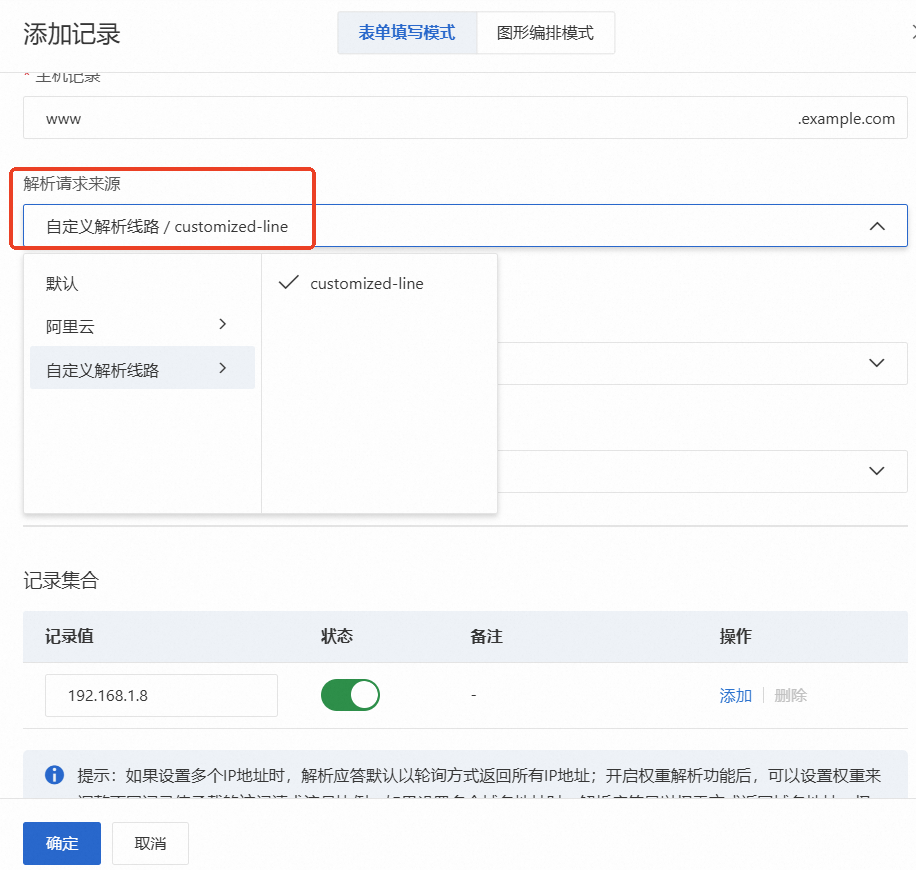
Task: Toggle the 192.168.1.8 record status switch
Action: pyautogui.click(x=350, y=695)
